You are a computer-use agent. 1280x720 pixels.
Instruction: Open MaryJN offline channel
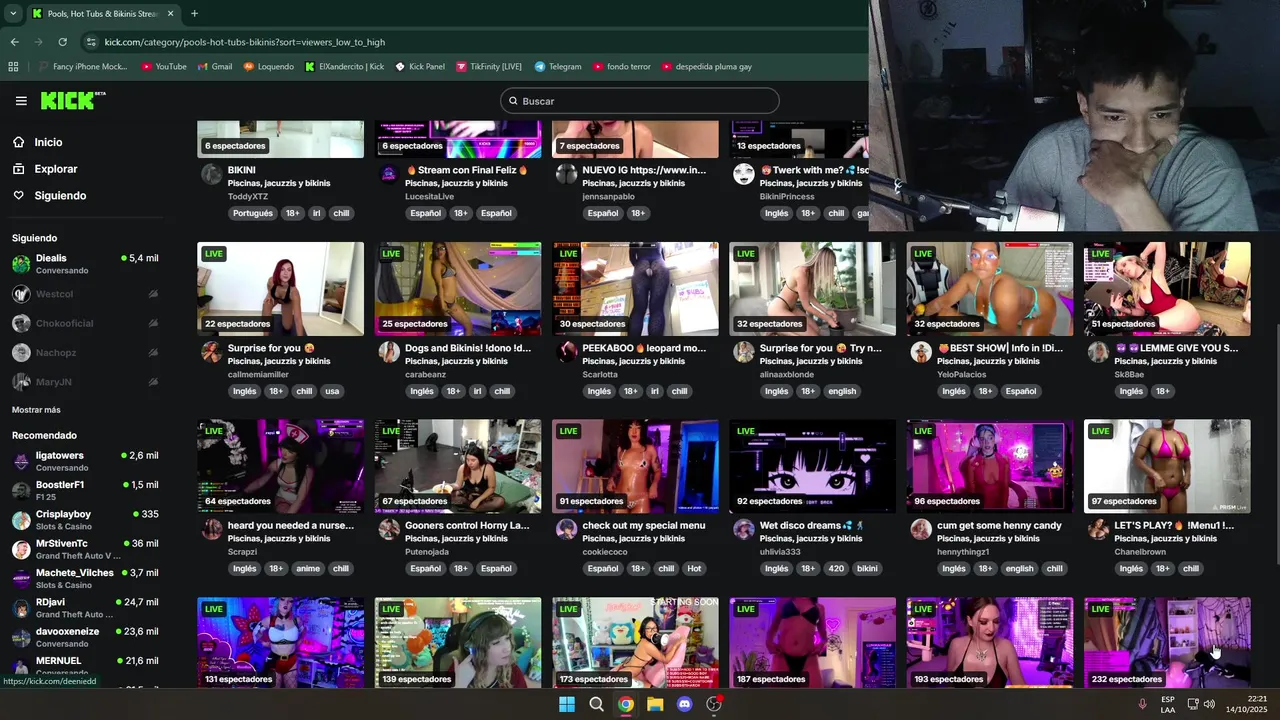pyautogui.click(x=85, y=382)
